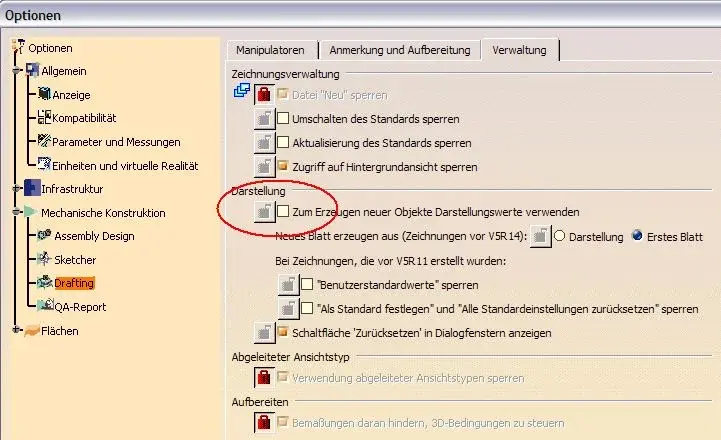Click the Anzeige tree icon

pyautogui.click(x=44, y=95)
